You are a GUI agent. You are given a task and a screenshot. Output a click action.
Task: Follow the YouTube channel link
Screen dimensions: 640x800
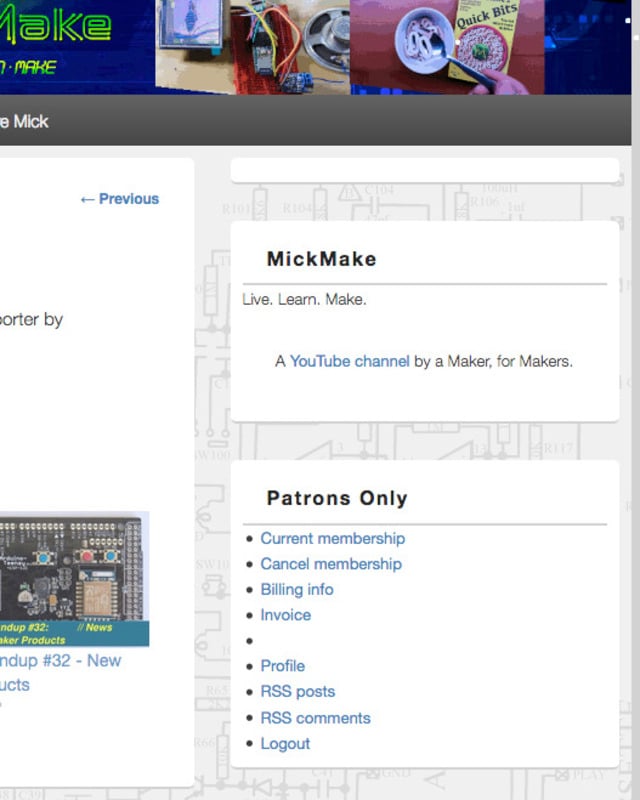click(350, 361)
